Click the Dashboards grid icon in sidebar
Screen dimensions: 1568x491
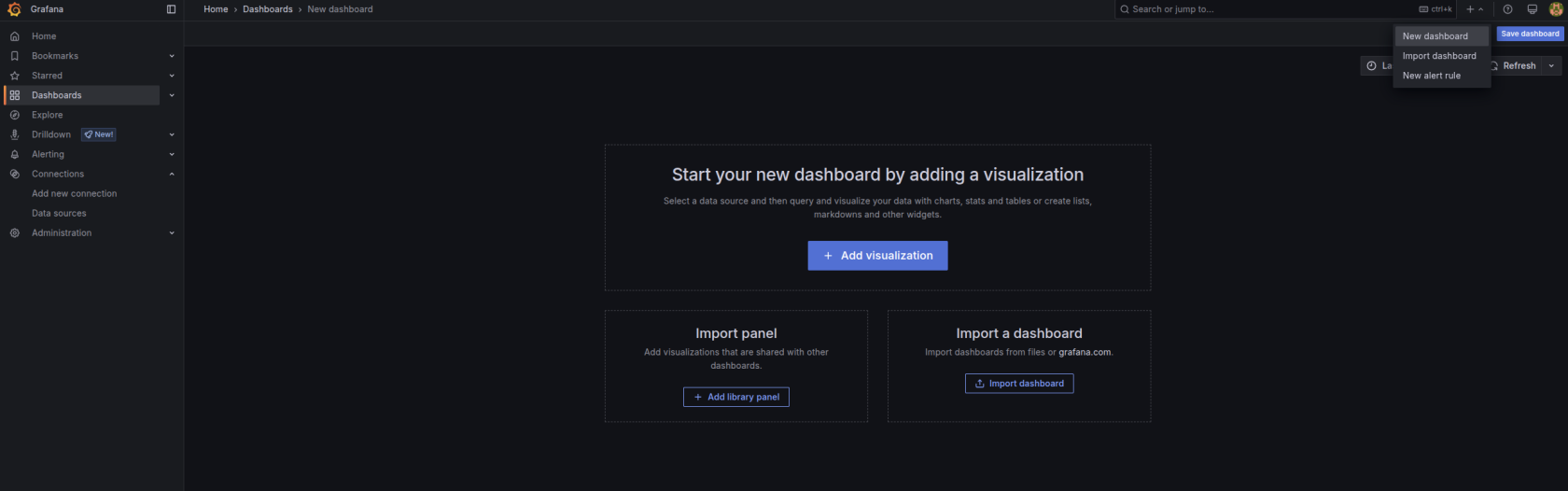15,95
